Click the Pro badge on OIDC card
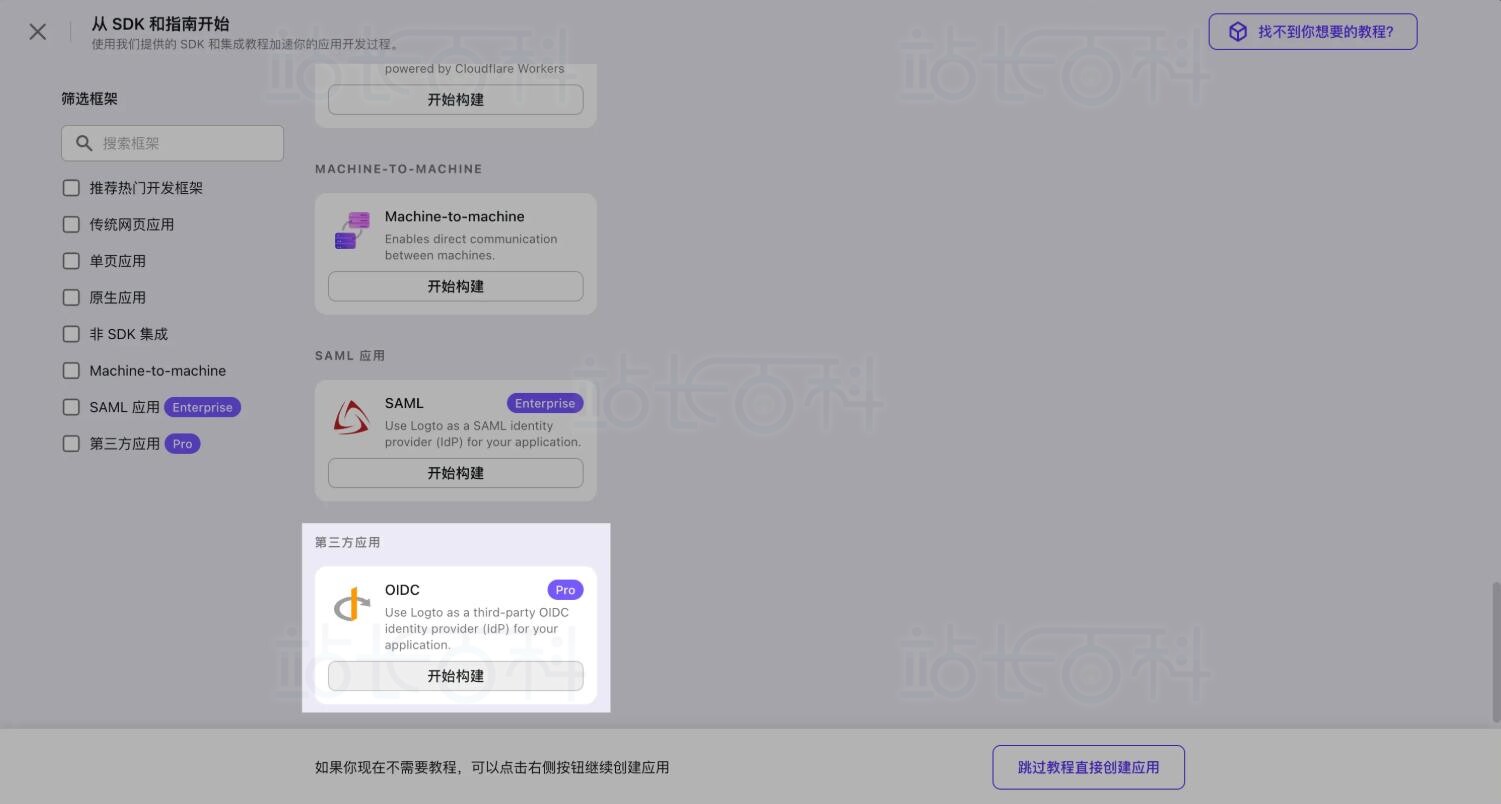 coord(565,590)
